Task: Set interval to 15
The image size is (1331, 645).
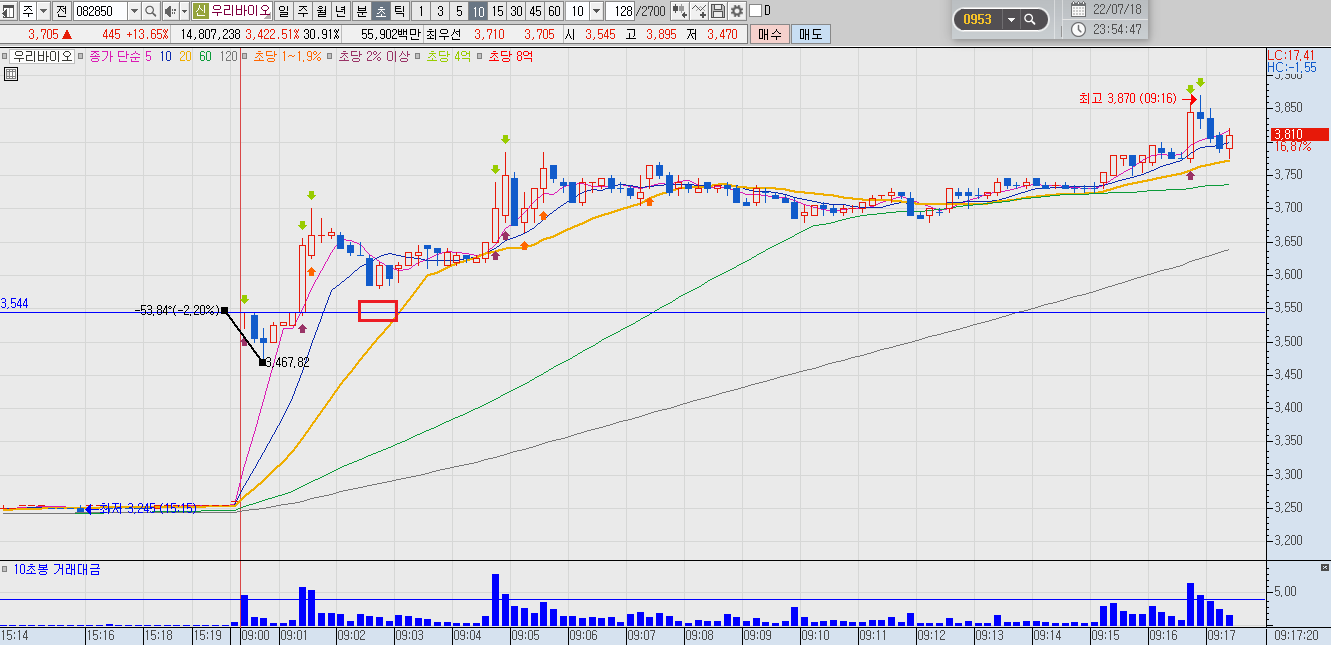Action: tap(497, 11)
